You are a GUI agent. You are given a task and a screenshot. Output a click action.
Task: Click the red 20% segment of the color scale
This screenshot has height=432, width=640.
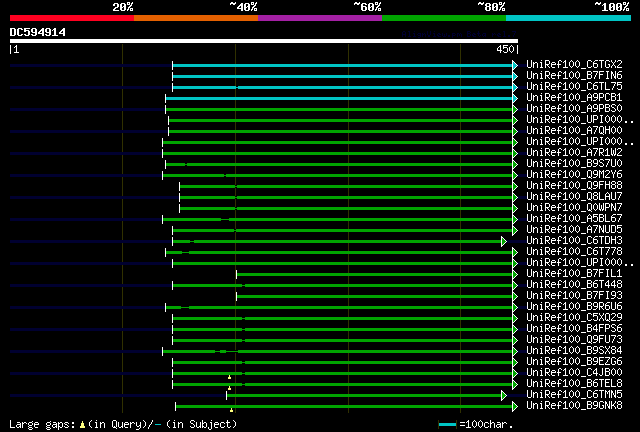pyautogui.click(x=72, y=18)
